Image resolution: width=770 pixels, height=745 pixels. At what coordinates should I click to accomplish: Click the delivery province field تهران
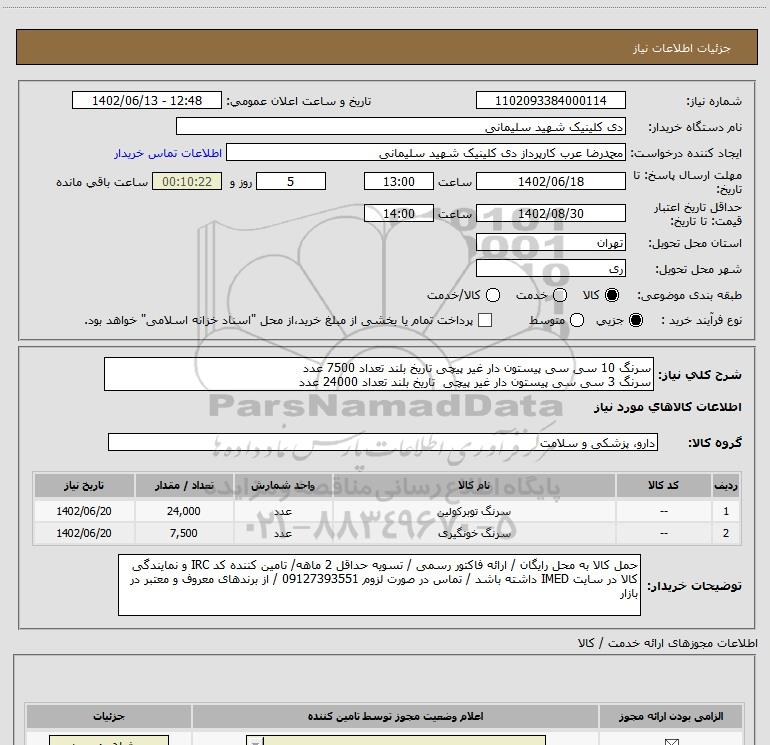pos(550,242)
